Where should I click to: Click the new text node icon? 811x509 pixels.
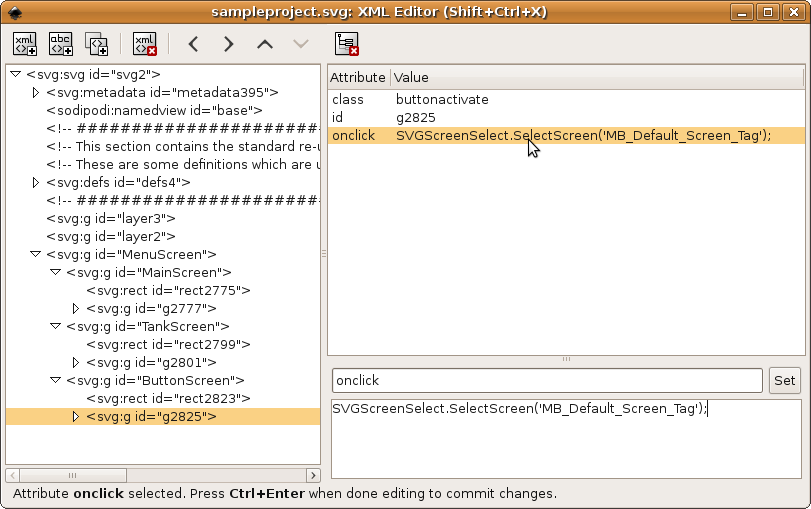click(x=61, y=44)
